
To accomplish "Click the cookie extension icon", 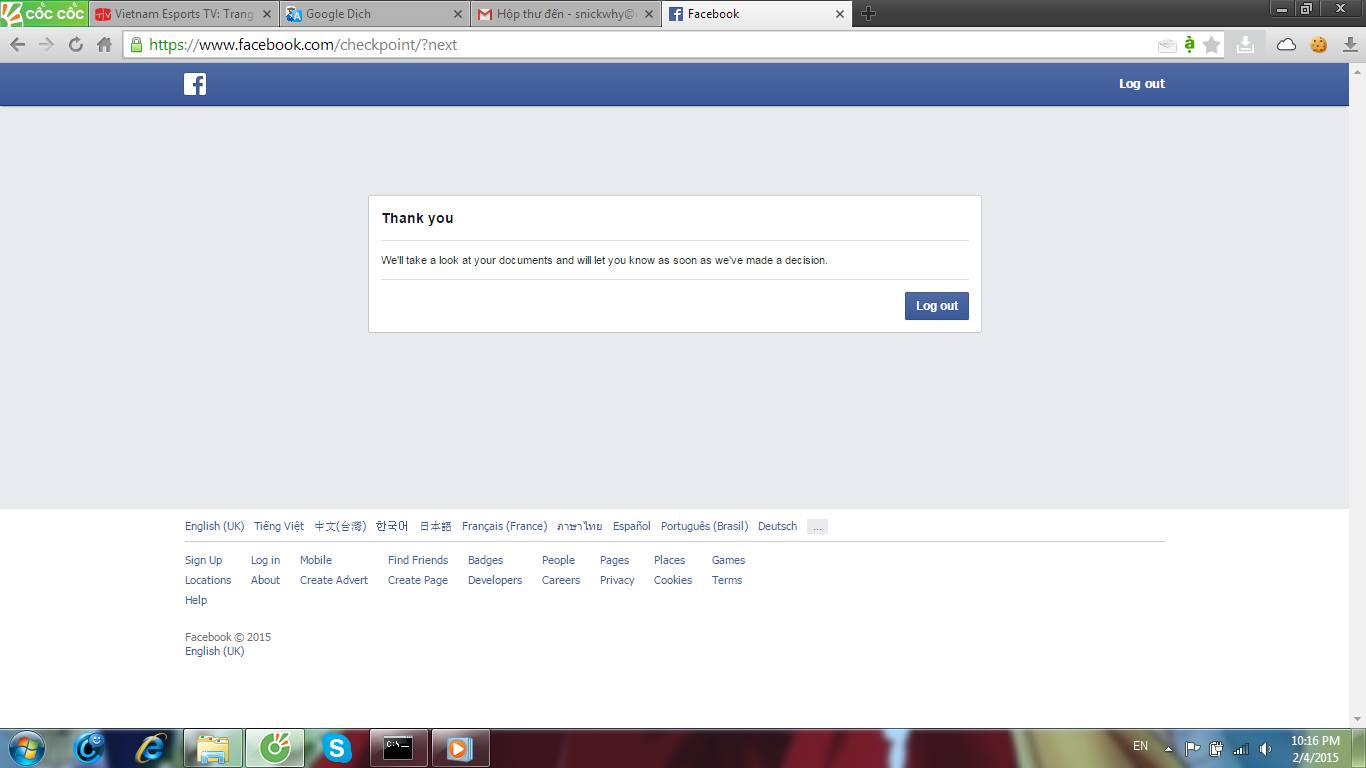I will (1318, 44).
